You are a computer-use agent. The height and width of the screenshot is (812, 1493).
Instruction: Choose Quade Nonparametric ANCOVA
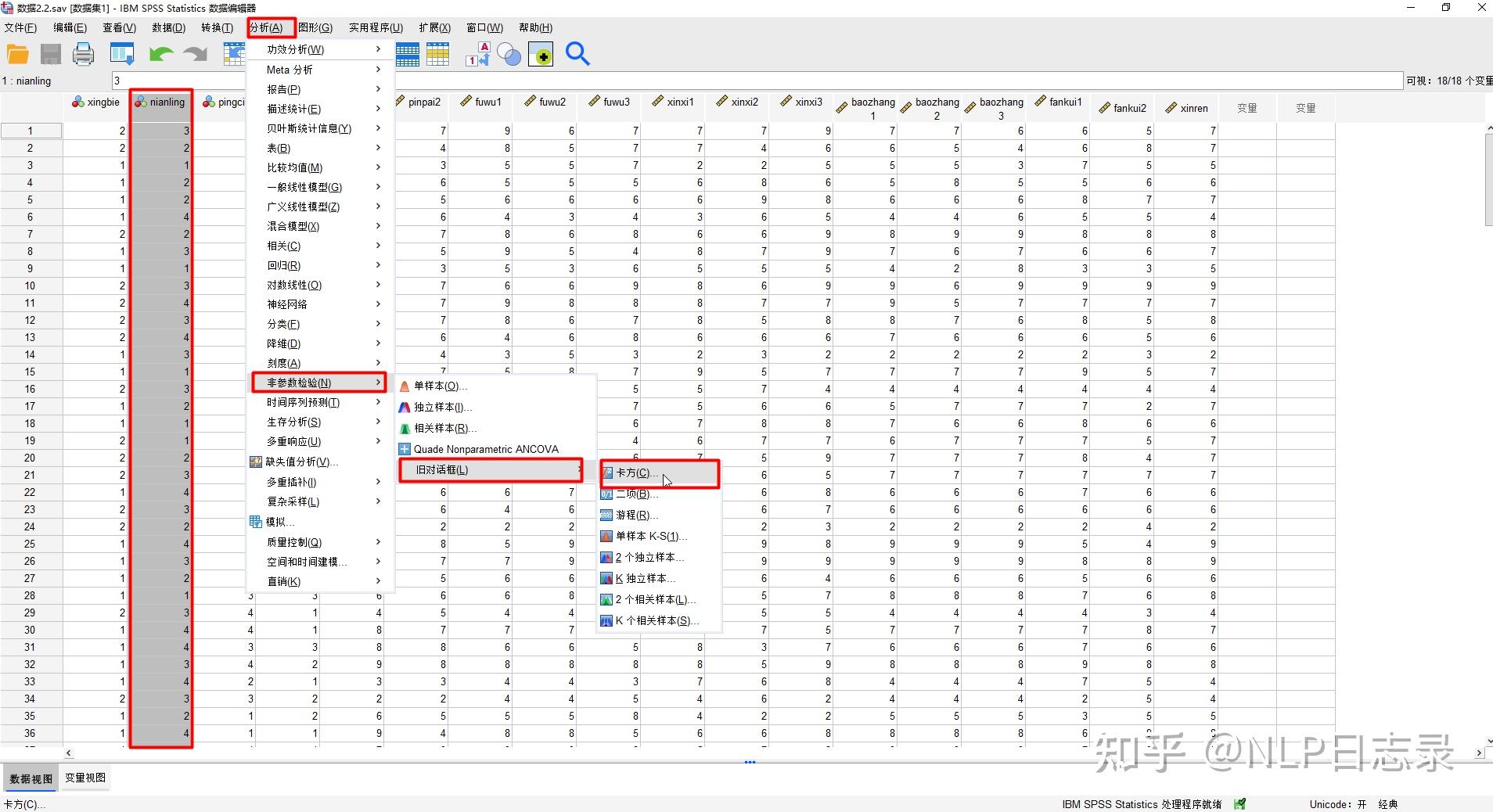[x=485, y=448]
